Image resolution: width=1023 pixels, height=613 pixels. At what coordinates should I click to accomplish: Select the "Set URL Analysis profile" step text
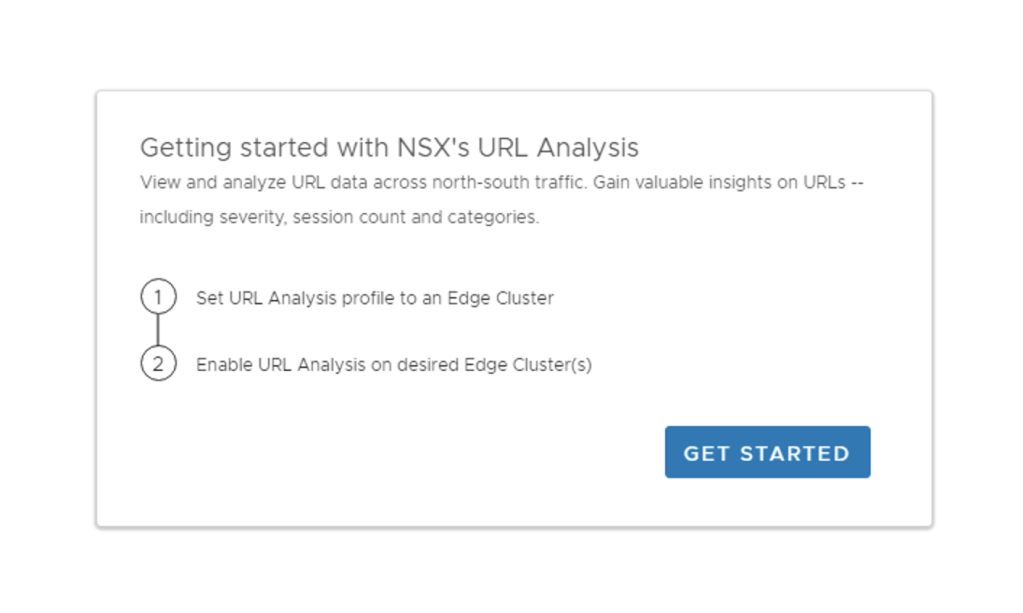(301, 298)
